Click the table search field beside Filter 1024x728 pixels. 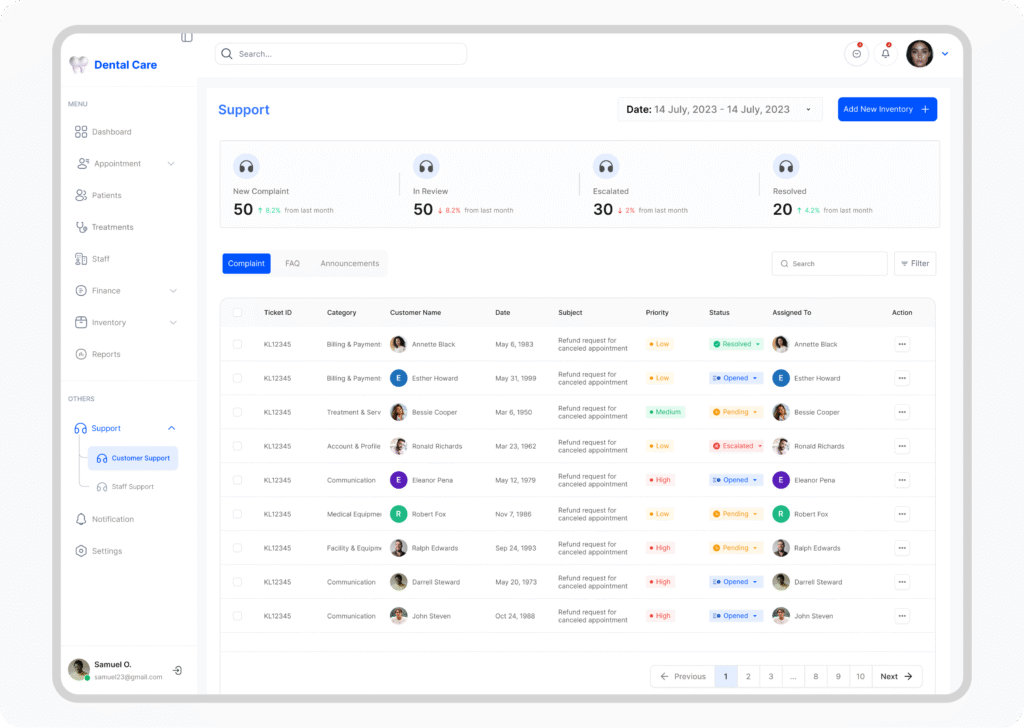829,264
